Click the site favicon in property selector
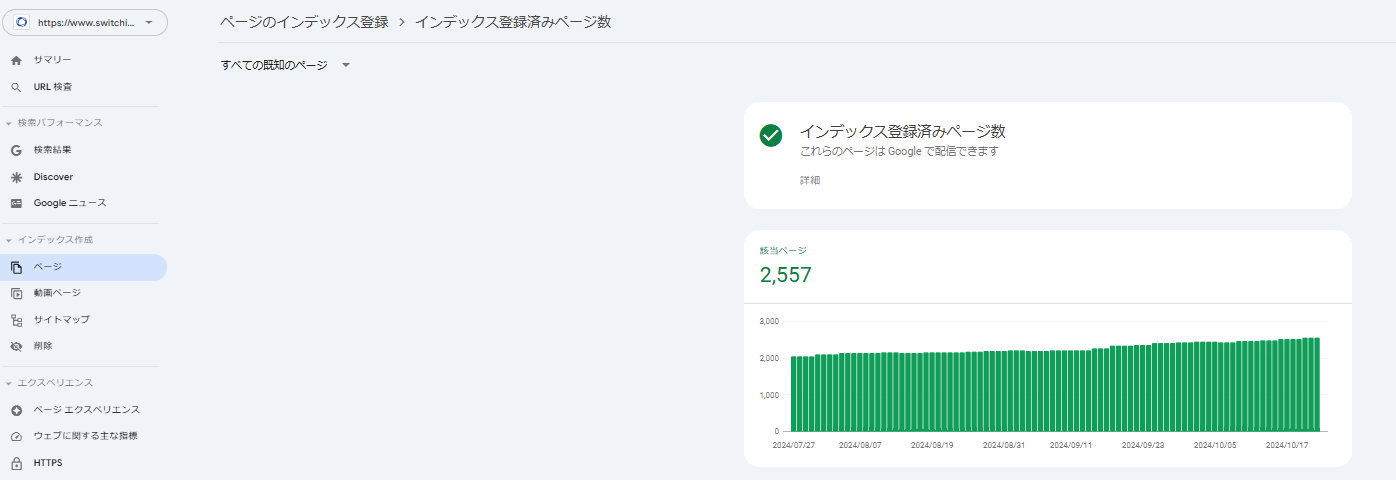This screenshot has width=1396, height=480. click(21, 22)
